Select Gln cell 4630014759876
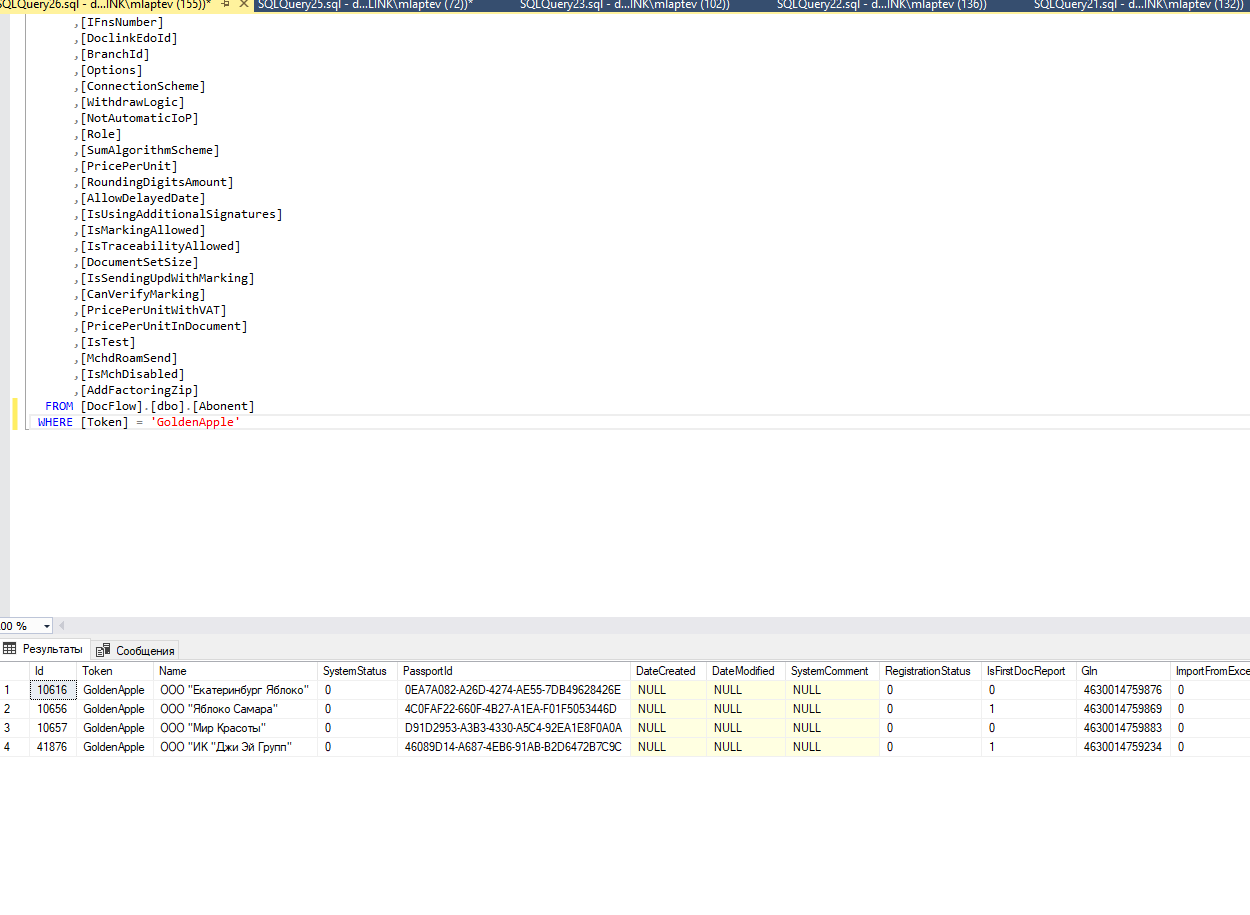This screenshot has width=1250, height=915. click(1123, 690)
